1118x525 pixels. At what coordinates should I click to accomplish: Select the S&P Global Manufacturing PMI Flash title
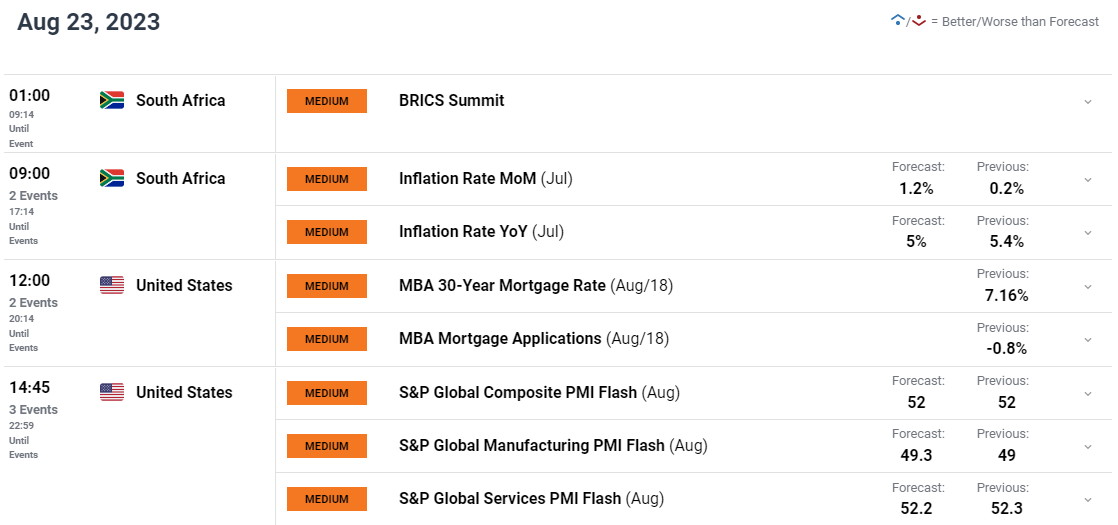(x=531, y=445)
